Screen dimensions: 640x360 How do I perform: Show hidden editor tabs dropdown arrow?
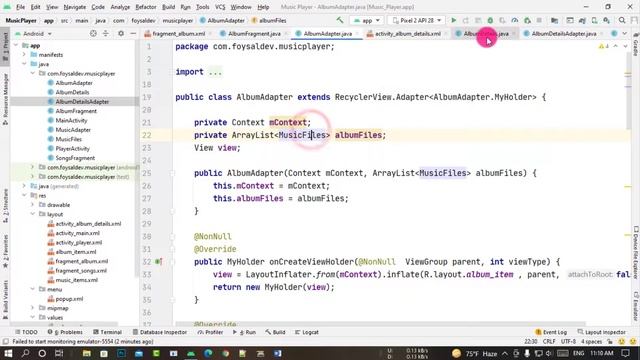[x=624, y=33]
